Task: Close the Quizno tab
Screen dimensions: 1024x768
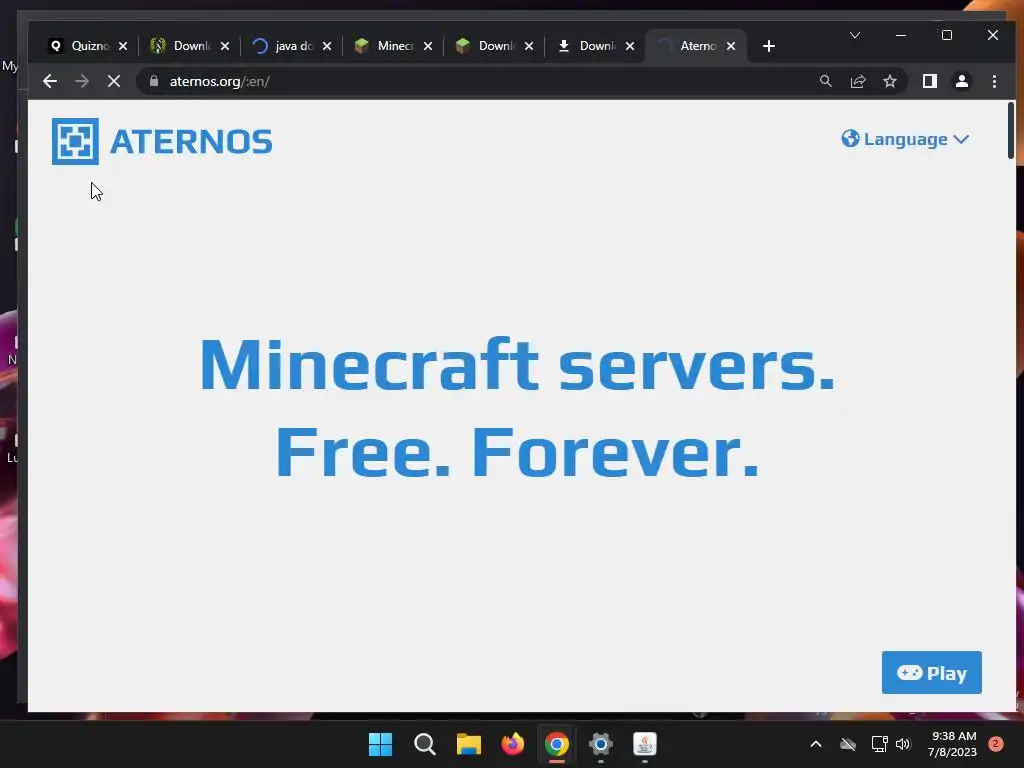Action: (123, 46)
